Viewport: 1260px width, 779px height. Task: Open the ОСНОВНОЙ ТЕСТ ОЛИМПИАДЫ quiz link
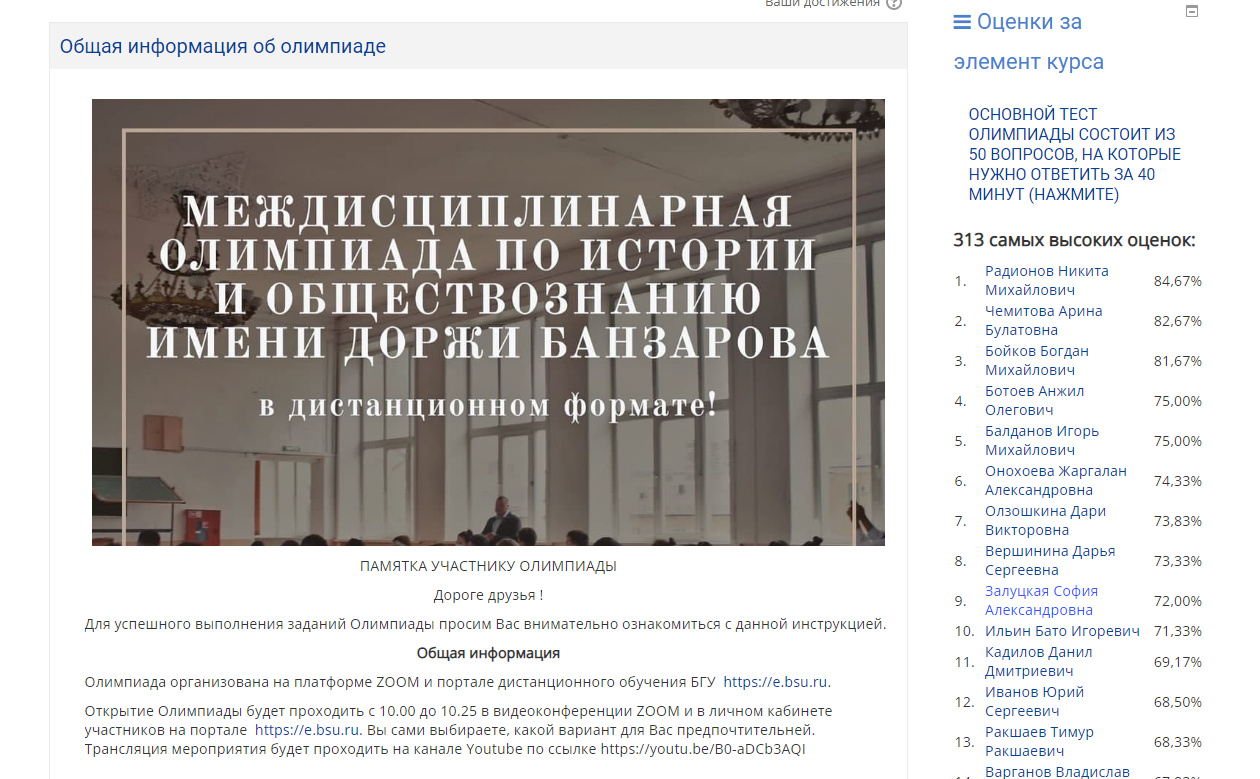1074,154
